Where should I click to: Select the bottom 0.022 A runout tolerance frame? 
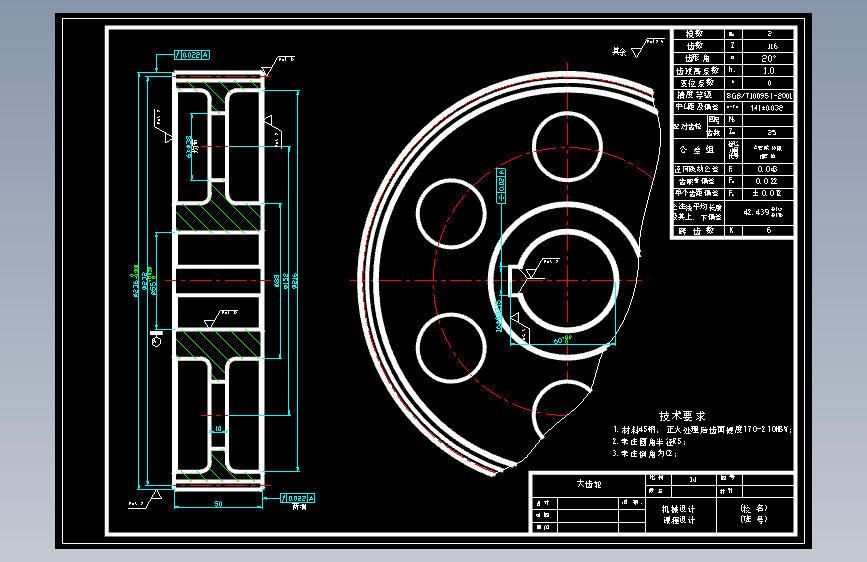297,498
